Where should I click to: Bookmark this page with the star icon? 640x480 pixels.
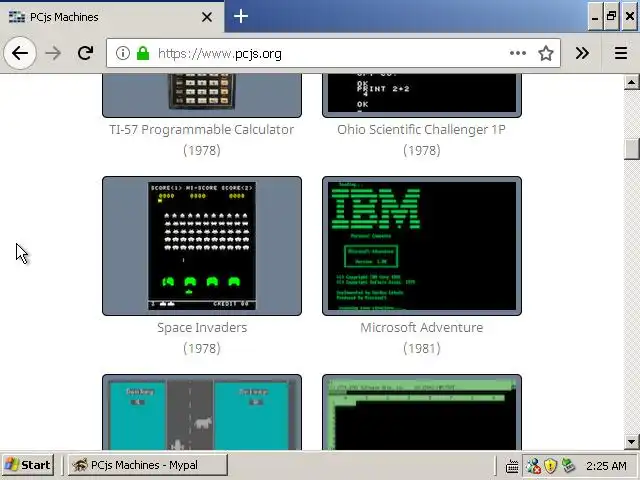(546, 53)
